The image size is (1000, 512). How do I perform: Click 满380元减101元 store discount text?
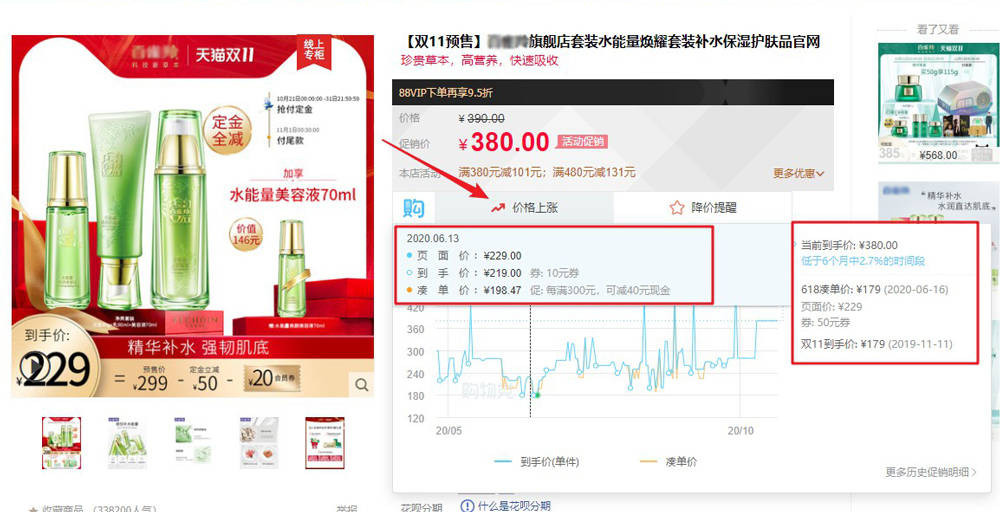[501, 173]
